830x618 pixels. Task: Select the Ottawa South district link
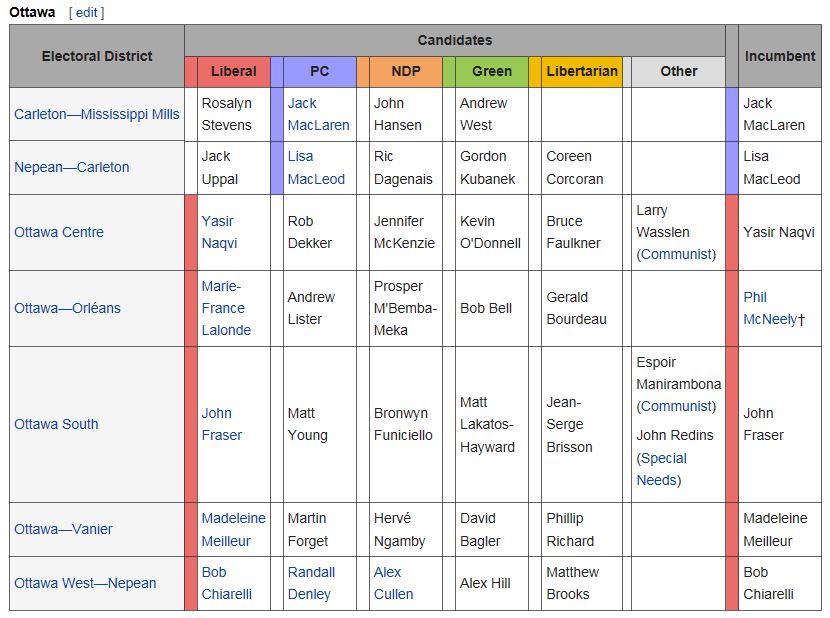point(56,424)
